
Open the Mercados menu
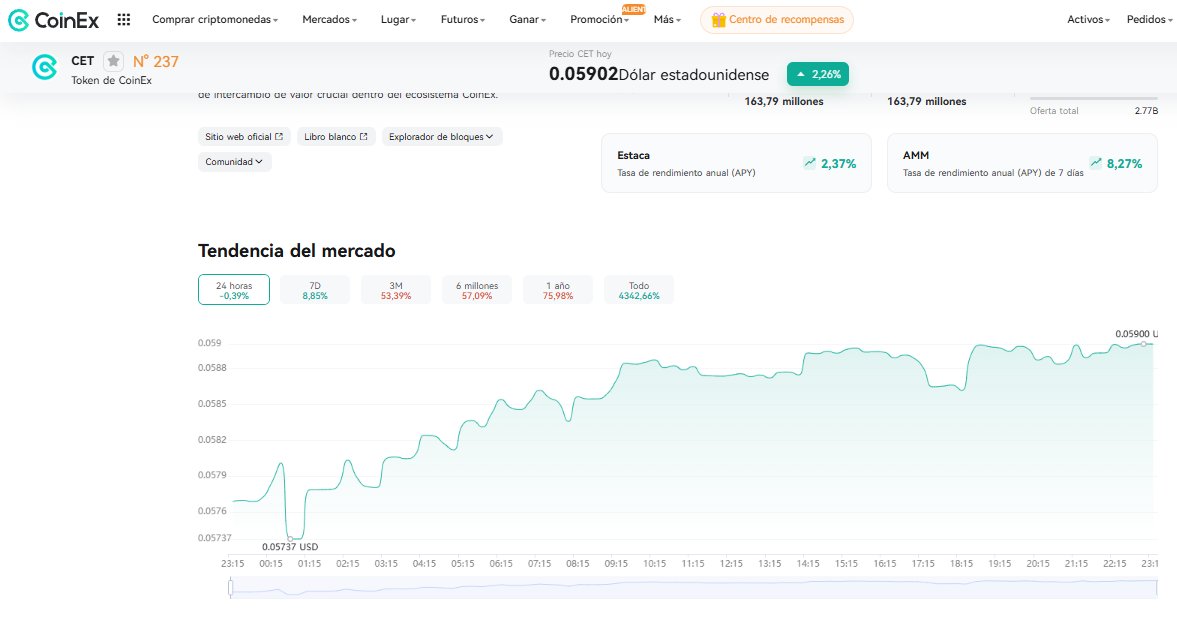[328, 19]
